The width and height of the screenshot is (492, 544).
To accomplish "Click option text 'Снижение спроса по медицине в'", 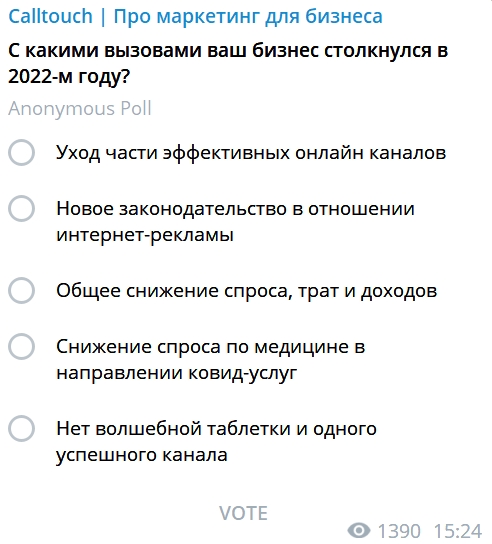I will tap(211, 347).
